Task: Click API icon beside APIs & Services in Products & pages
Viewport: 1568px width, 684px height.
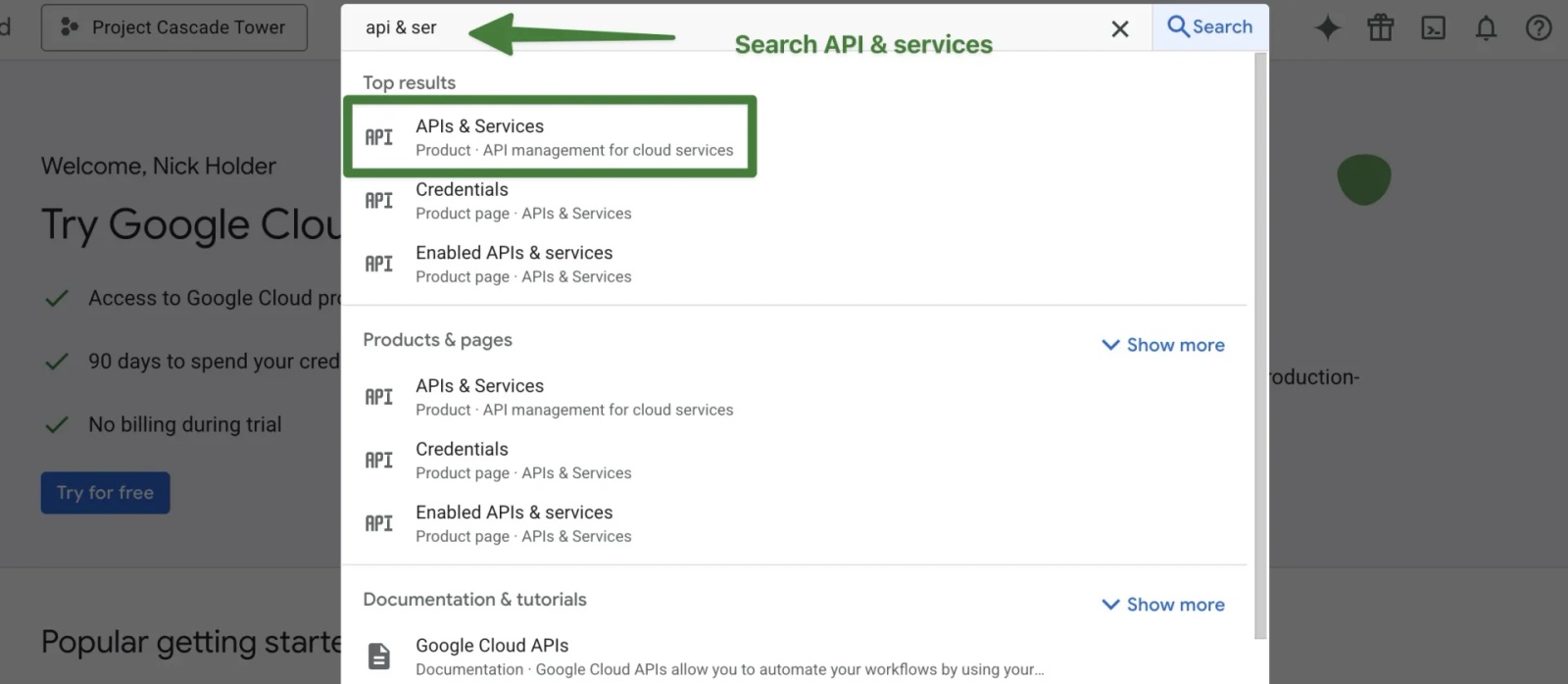Action: tap(379, 397)
